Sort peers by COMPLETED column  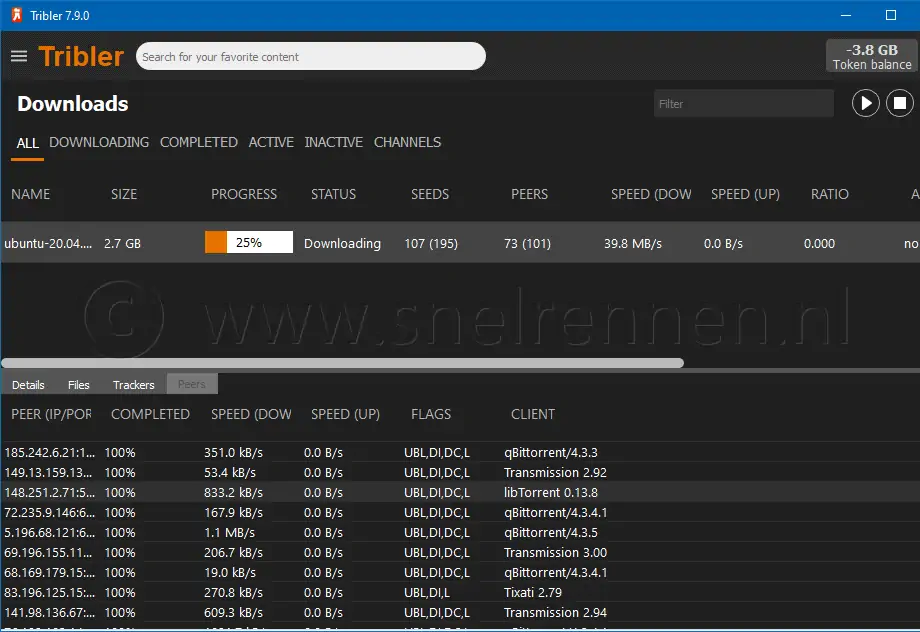150,414
